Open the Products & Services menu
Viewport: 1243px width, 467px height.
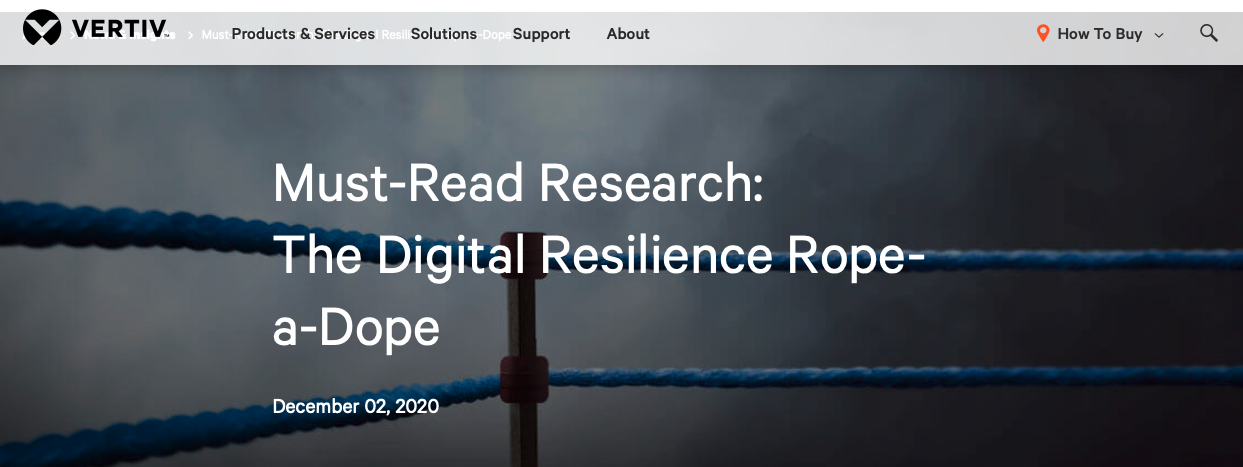pyautogui.click(x=303, y=34)
